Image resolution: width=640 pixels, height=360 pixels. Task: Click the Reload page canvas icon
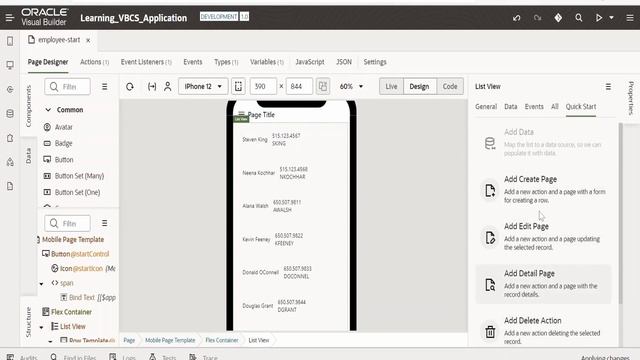130,87
